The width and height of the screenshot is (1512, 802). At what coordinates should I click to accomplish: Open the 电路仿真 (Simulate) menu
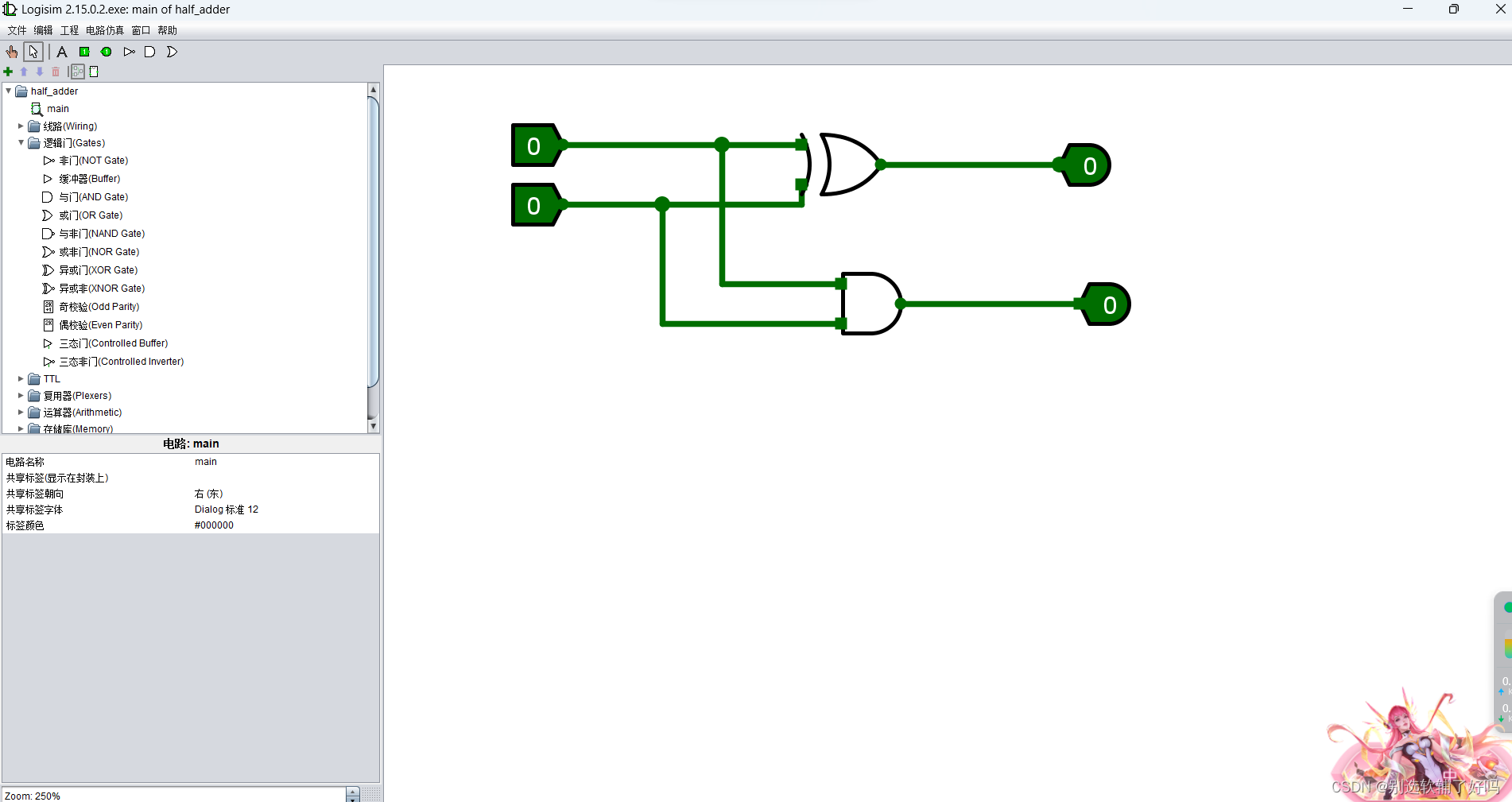(105, 30)
